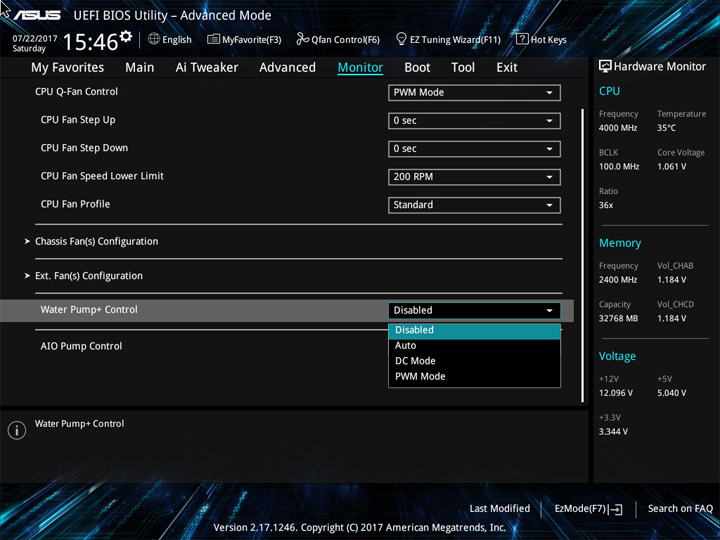This screenshot has height=540, width=720.
Task: Click the Hot Keys label
Action: (x=549, y=40)
